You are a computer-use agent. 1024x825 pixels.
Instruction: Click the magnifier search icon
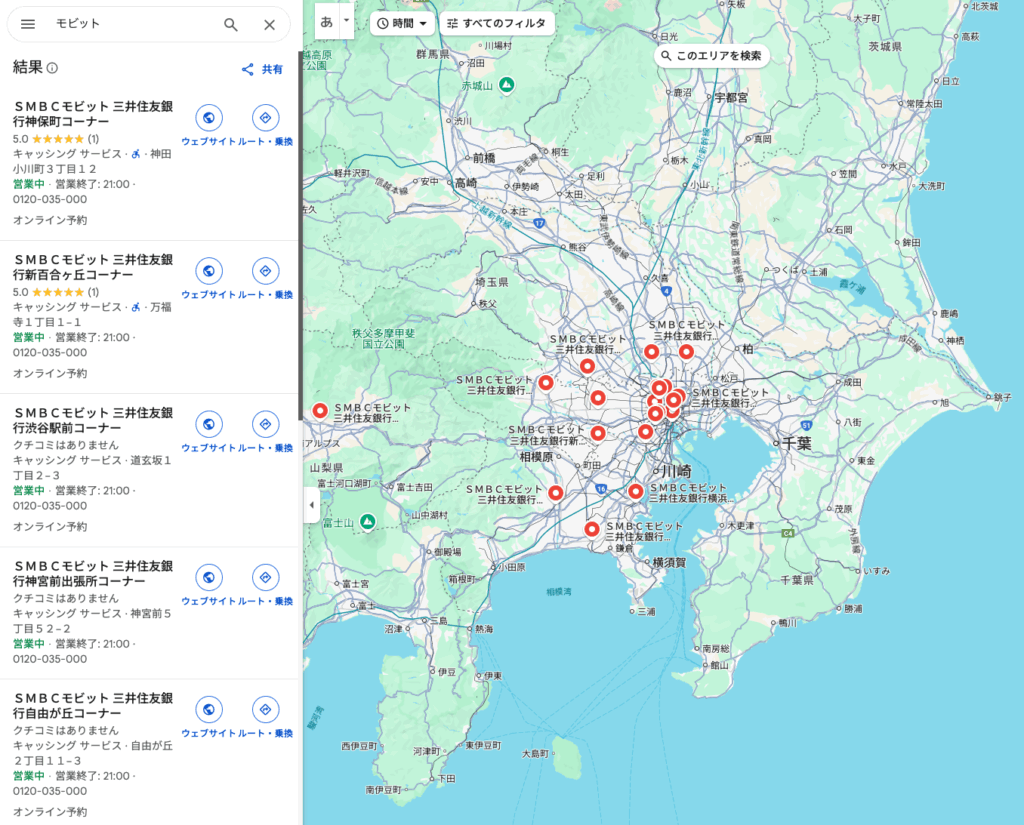(231, 24)
